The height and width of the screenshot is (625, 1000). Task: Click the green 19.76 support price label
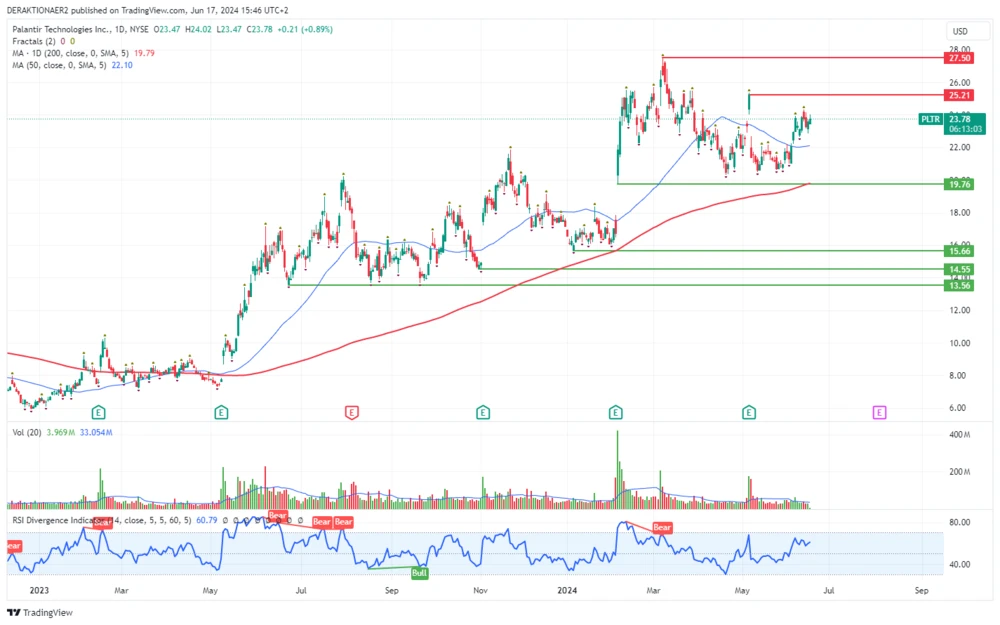click(958, 184)
